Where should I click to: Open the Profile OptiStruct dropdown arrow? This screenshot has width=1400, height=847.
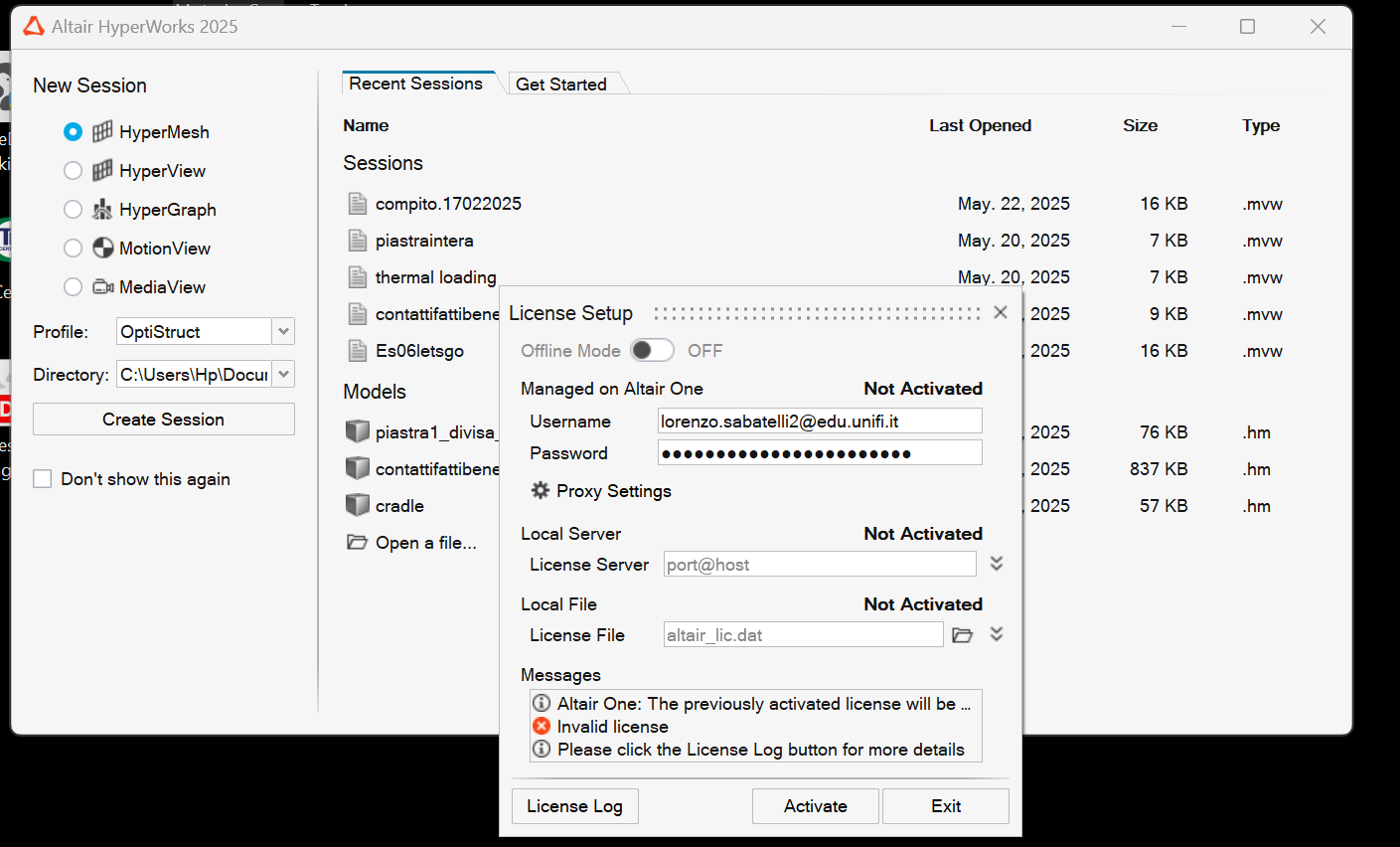point(283,331)
